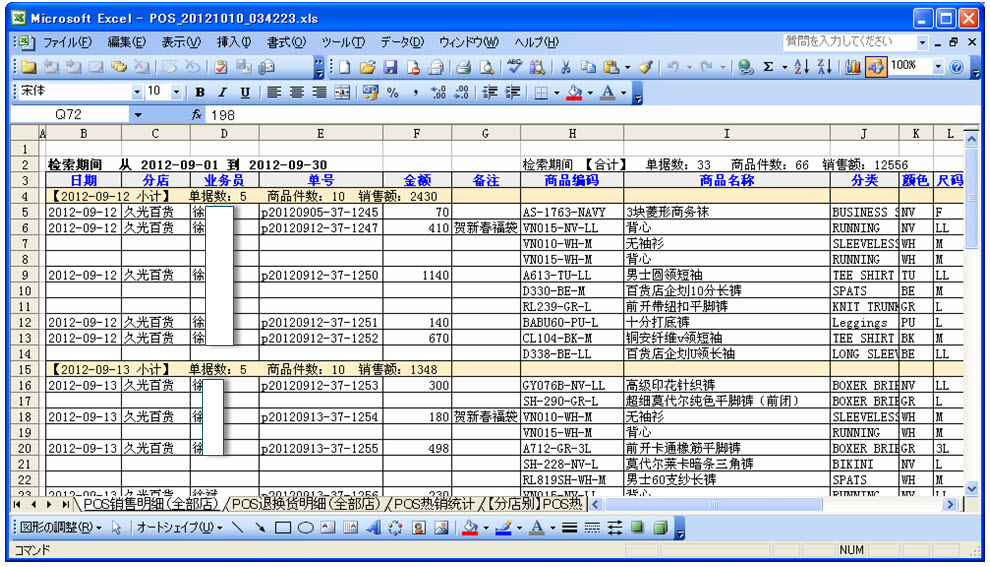Copy the selection with the copy icon
The width and height of the screenshot is (990, 567).
click(x=588, y=67)
